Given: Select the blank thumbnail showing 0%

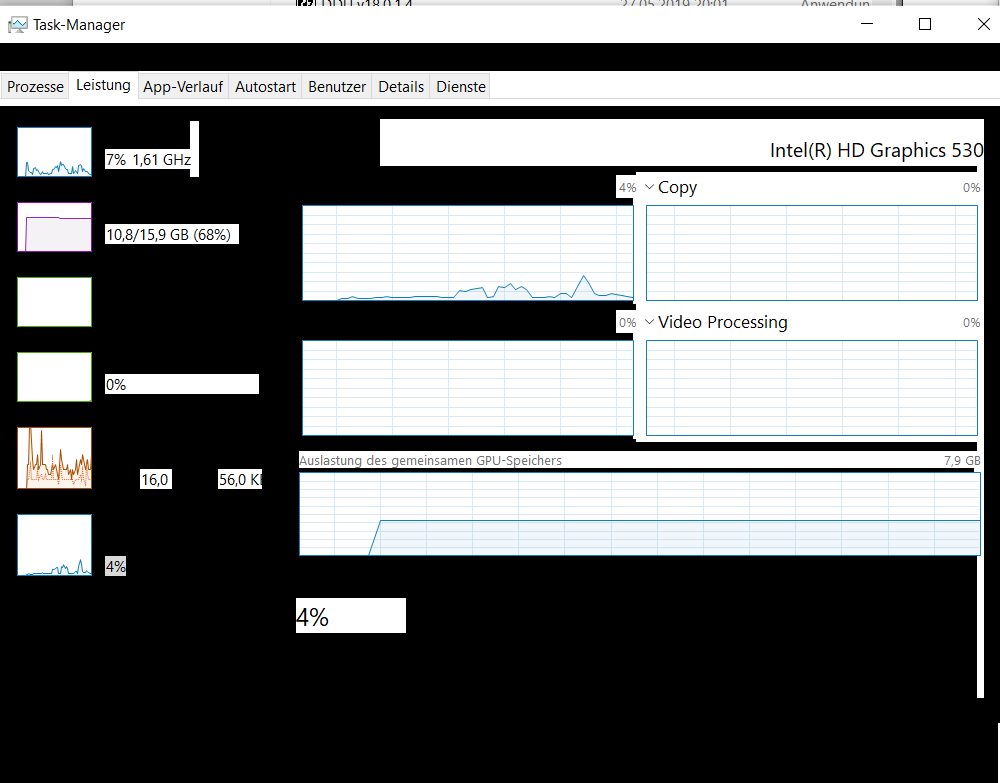Looking at the screenshot, I should coord(54,377).
